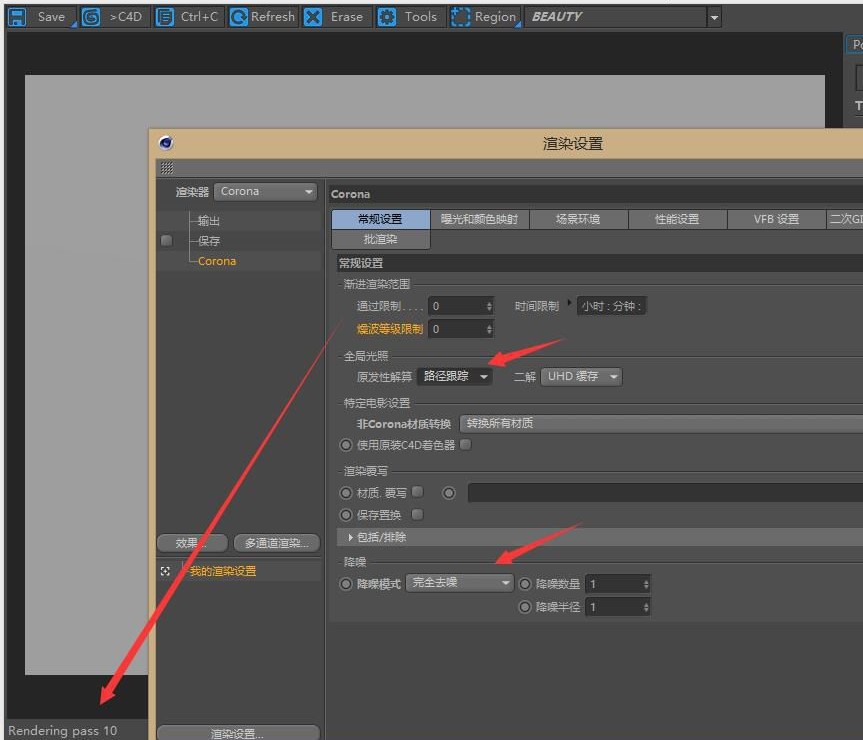
Task: Open the 渲染器 Corona renderer dropdown
Action: pyautogui.click(x=265, y=191)
